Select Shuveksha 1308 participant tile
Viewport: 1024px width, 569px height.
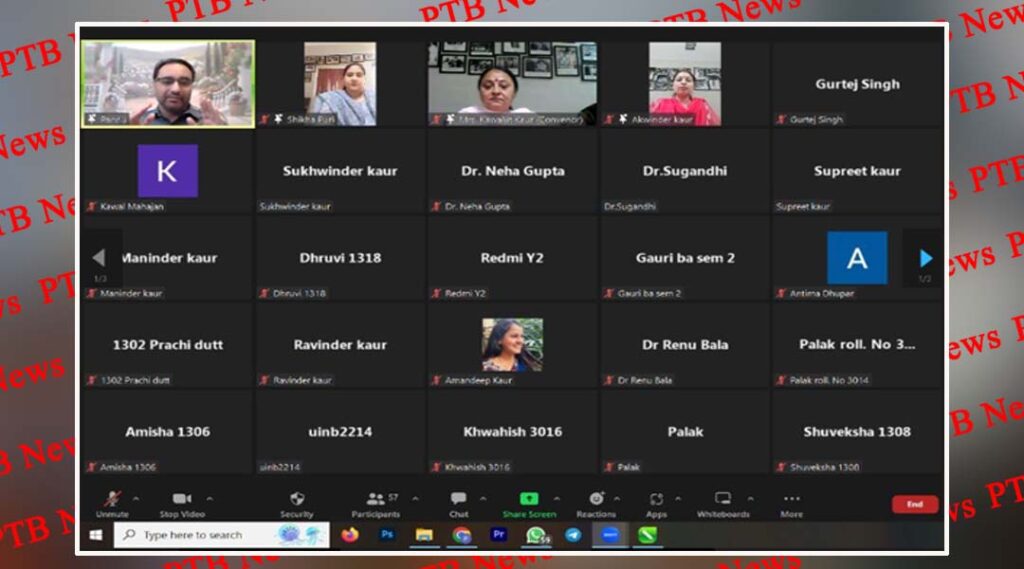click(857, 432)
